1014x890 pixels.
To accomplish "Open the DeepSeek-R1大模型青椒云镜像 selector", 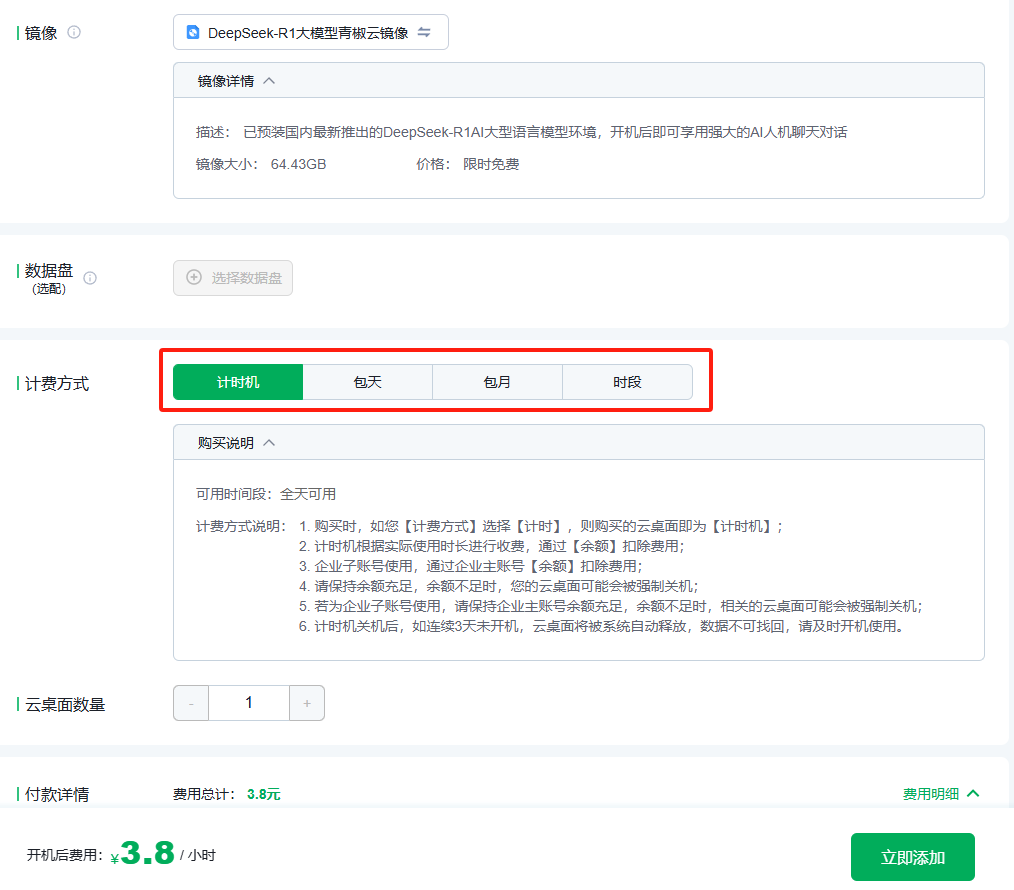I will click(310, 32).
